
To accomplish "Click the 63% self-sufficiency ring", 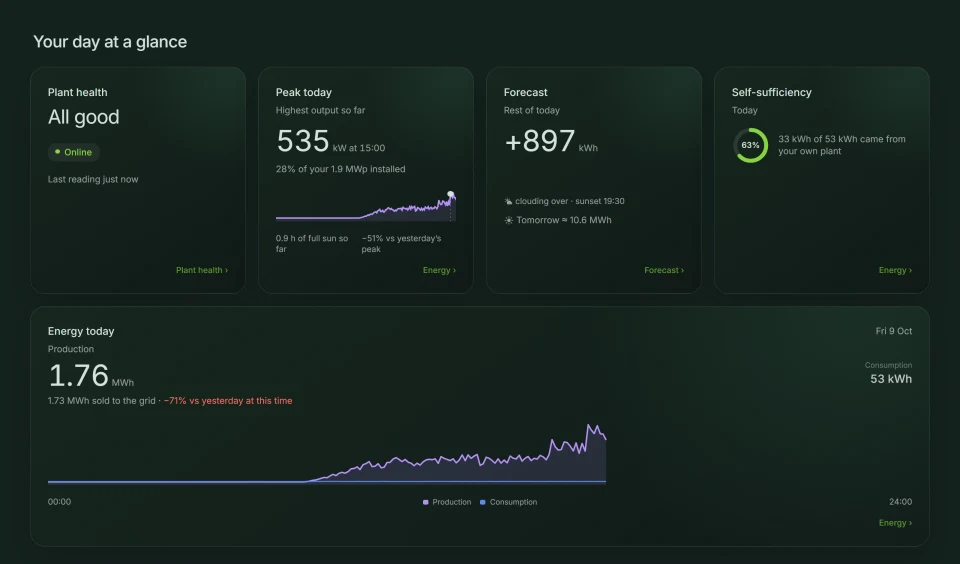I will [x=750, y=145].
